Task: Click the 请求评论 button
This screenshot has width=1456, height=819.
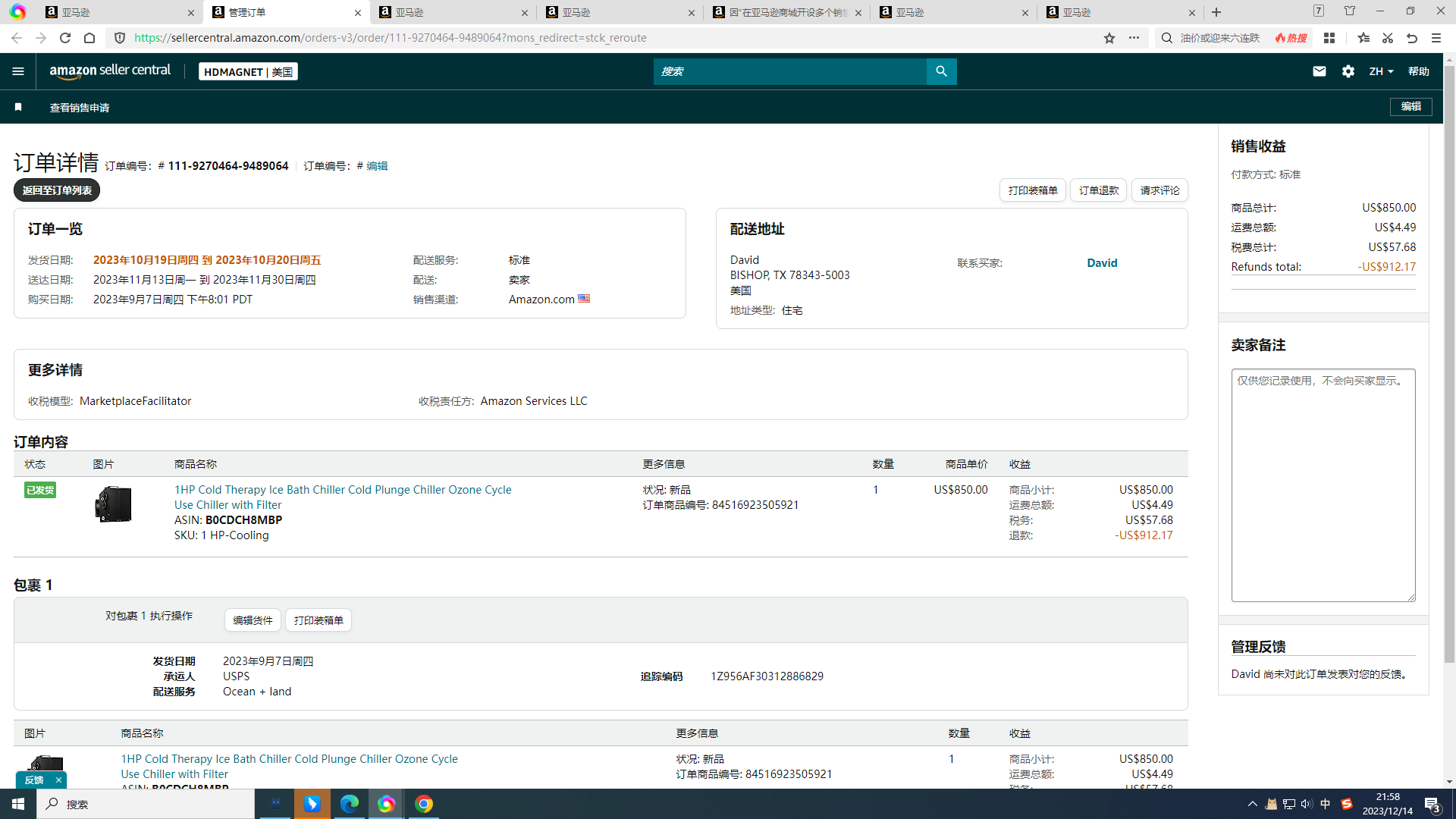Action: coord(1159,190)
